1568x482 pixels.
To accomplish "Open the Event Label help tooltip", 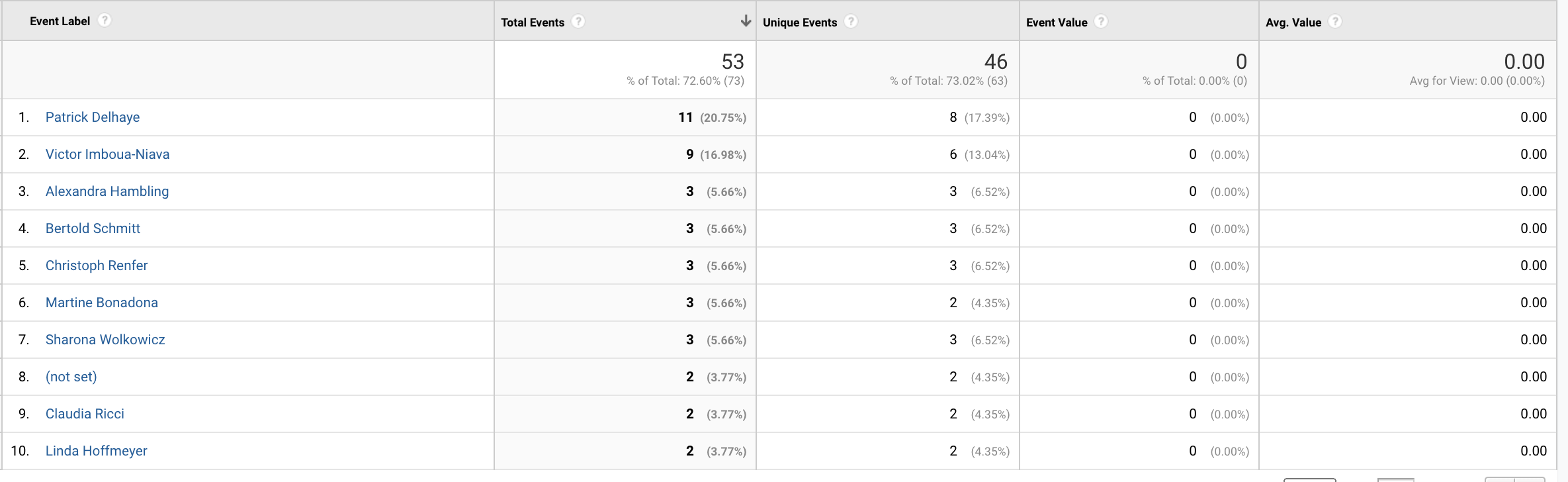I will tap(105, 20).
